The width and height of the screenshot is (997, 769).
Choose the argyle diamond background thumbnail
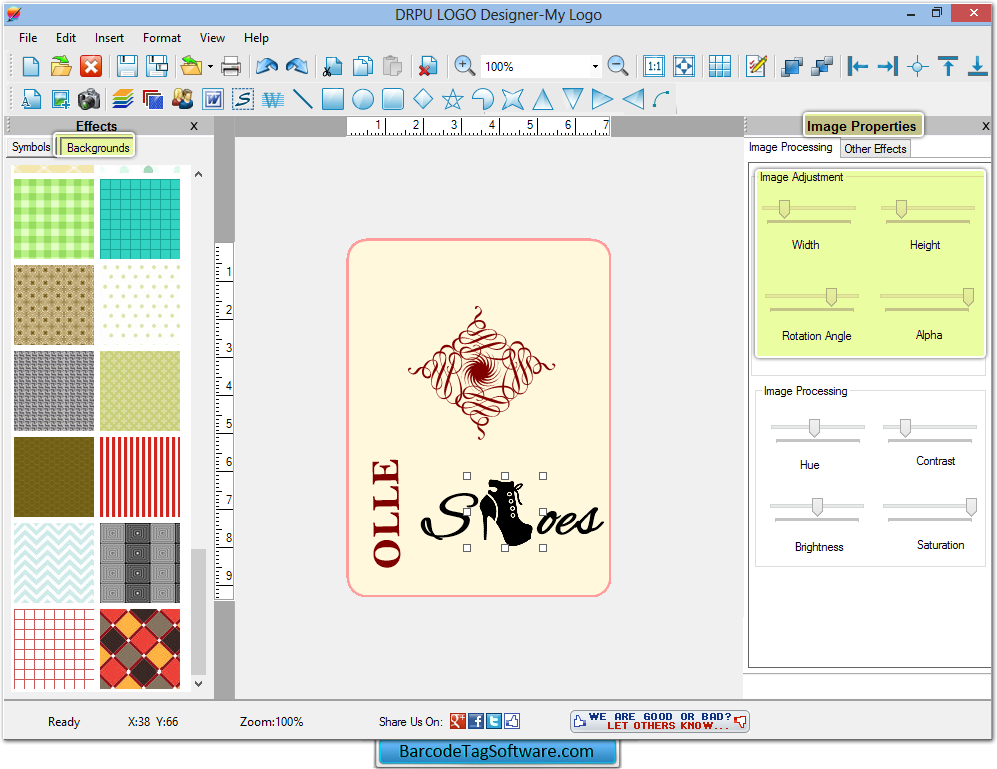coord(140,649)
